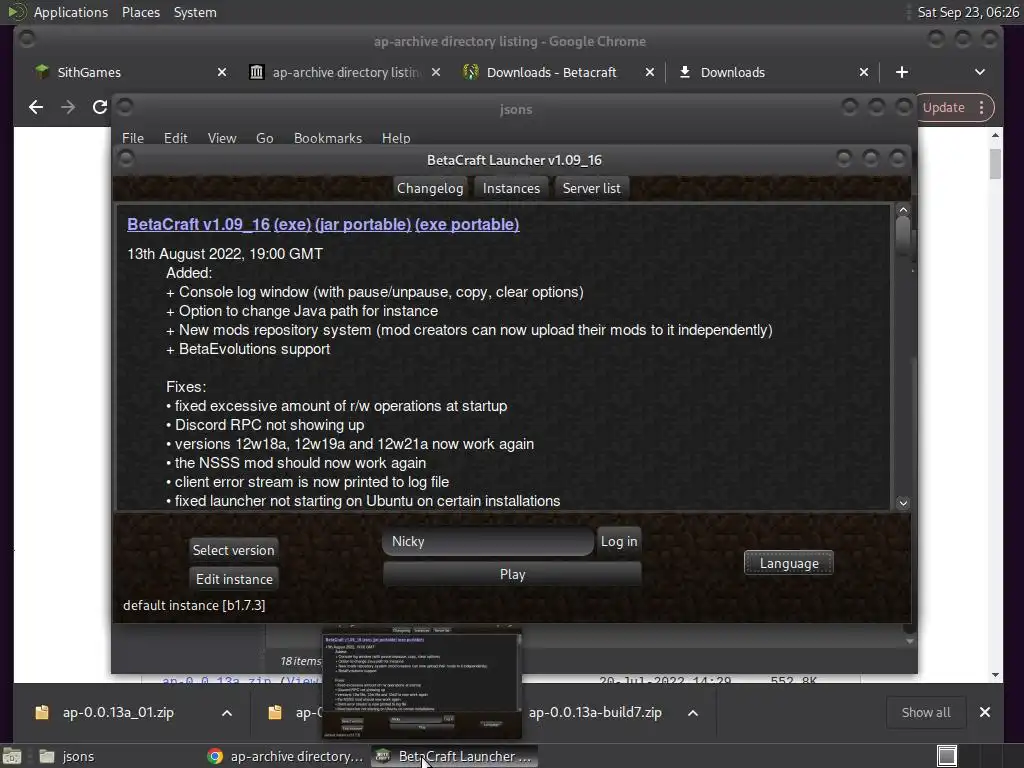Click the show desktop icon in taskbar
The height and width of the screenshot is (768, 1024).
[12, 756]
